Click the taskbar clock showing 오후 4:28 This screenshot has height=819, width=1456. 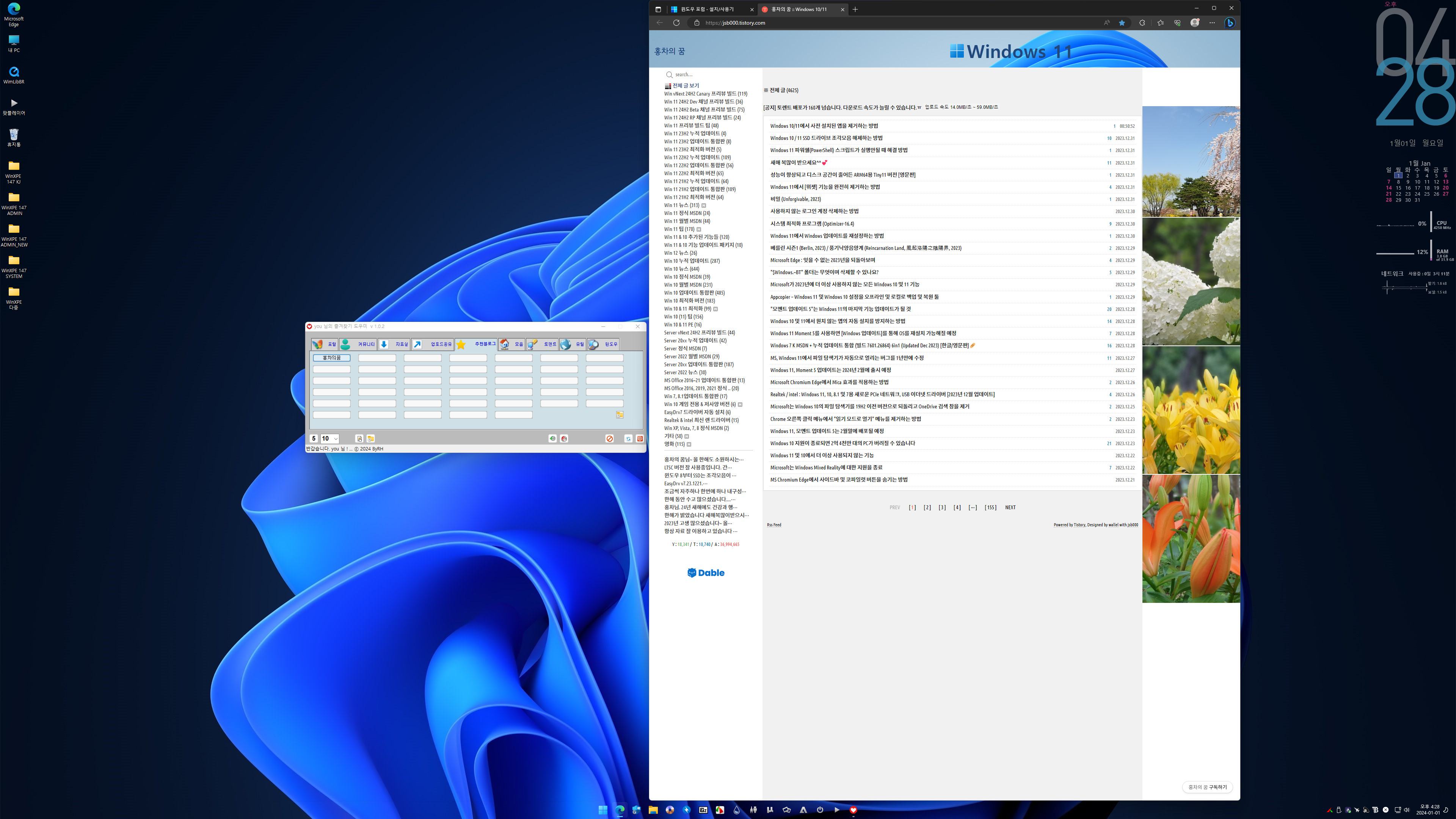[1428, 810]
